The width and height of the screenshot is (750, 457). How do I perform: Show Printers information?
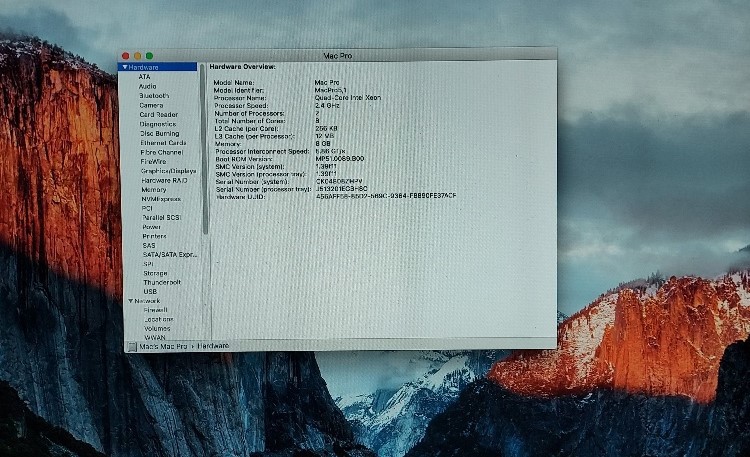tap(154, 236)
